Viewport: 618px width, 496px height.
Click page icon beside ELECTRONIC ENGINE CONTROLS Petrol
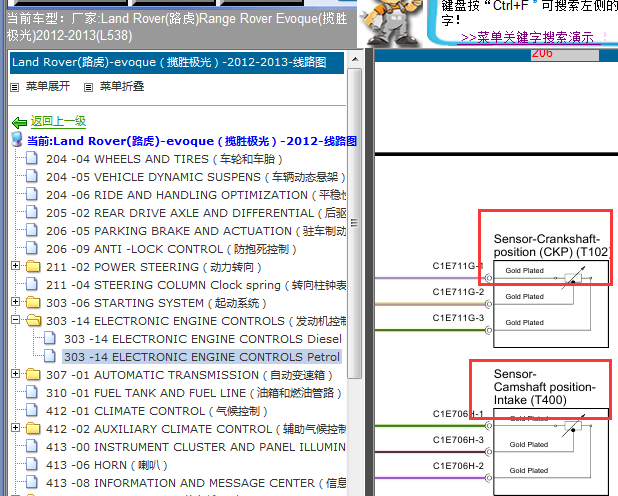pos(50,356)
